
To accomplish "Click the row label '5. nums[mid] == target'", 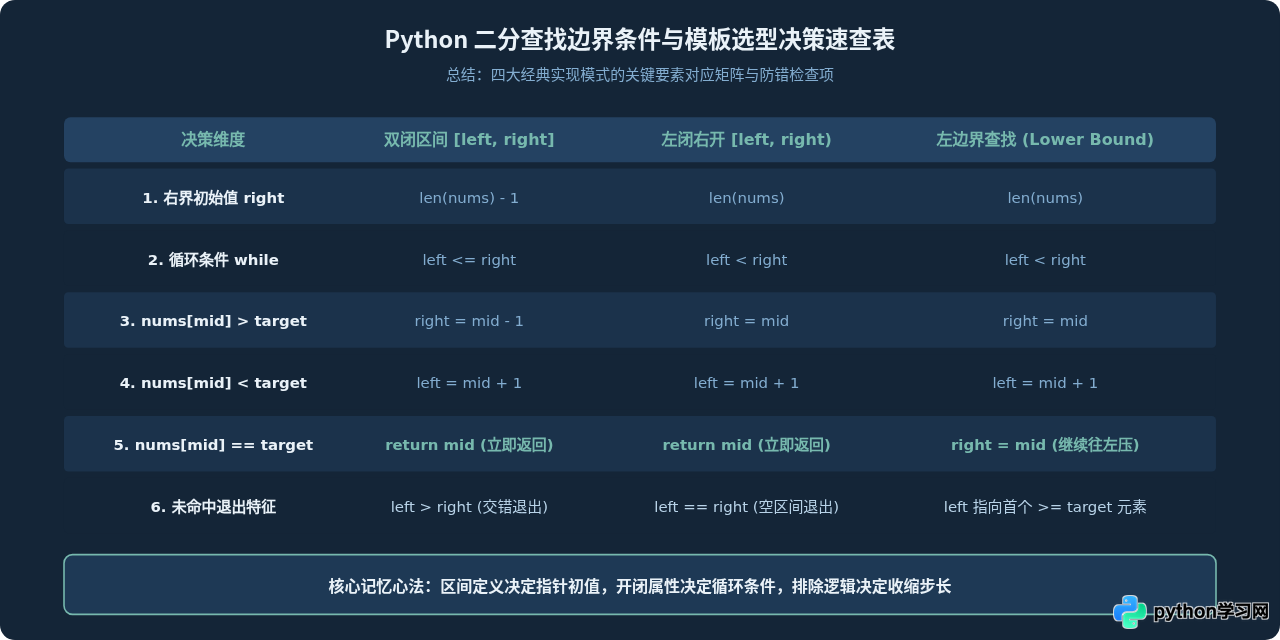I will click(x=213, y=446).
